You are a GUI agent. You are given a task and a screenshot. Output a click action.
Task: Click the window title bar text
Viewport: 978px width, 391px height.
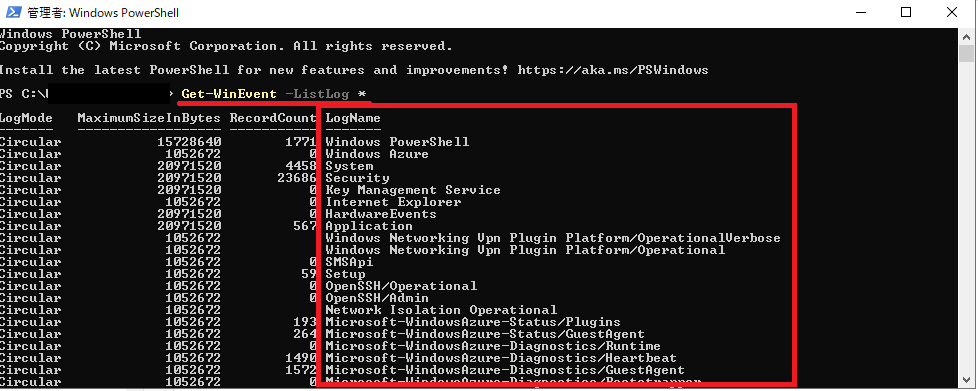(x=104, y=12)
